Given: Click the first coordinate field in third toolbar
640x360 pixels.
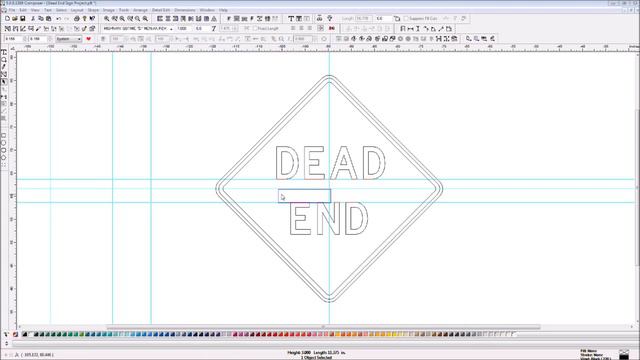Looking at the screenshot, I should pyautogui.click(x=13, y=39).
